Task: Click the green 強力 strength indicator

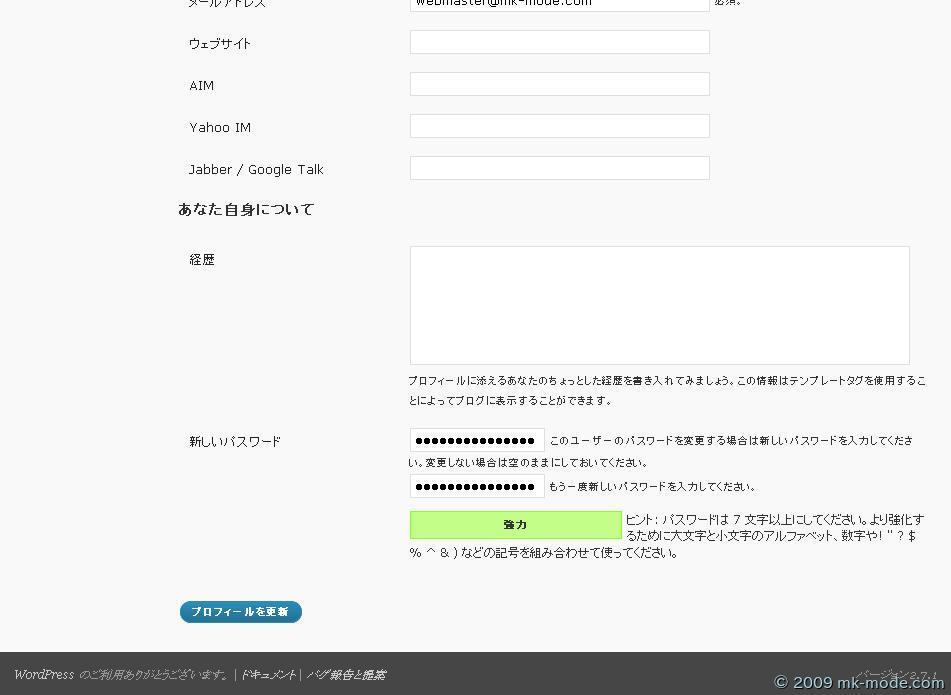Action: coord(515,525)
